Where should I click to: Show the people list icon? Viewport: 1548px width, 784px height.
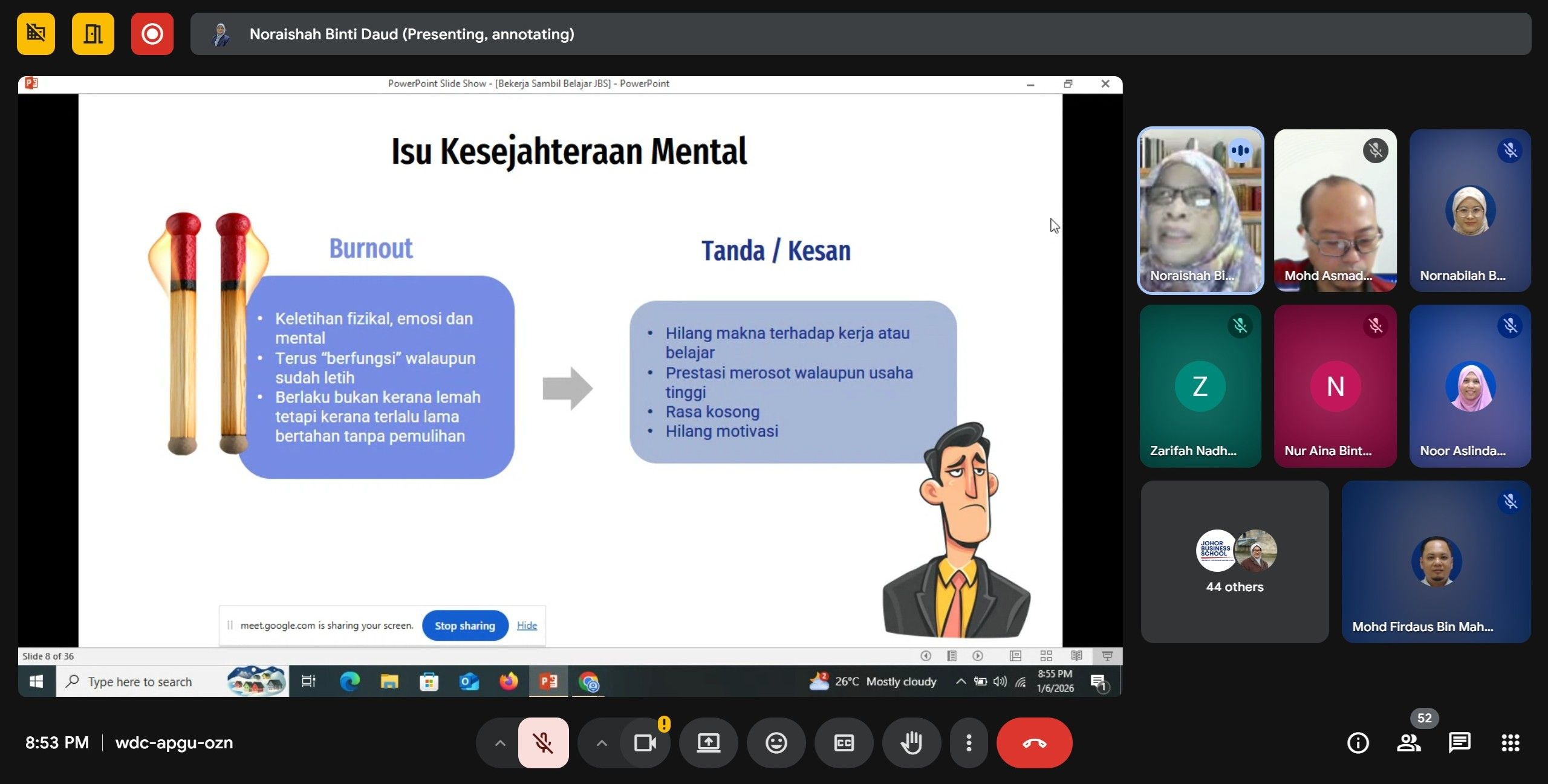[1408, 742]
